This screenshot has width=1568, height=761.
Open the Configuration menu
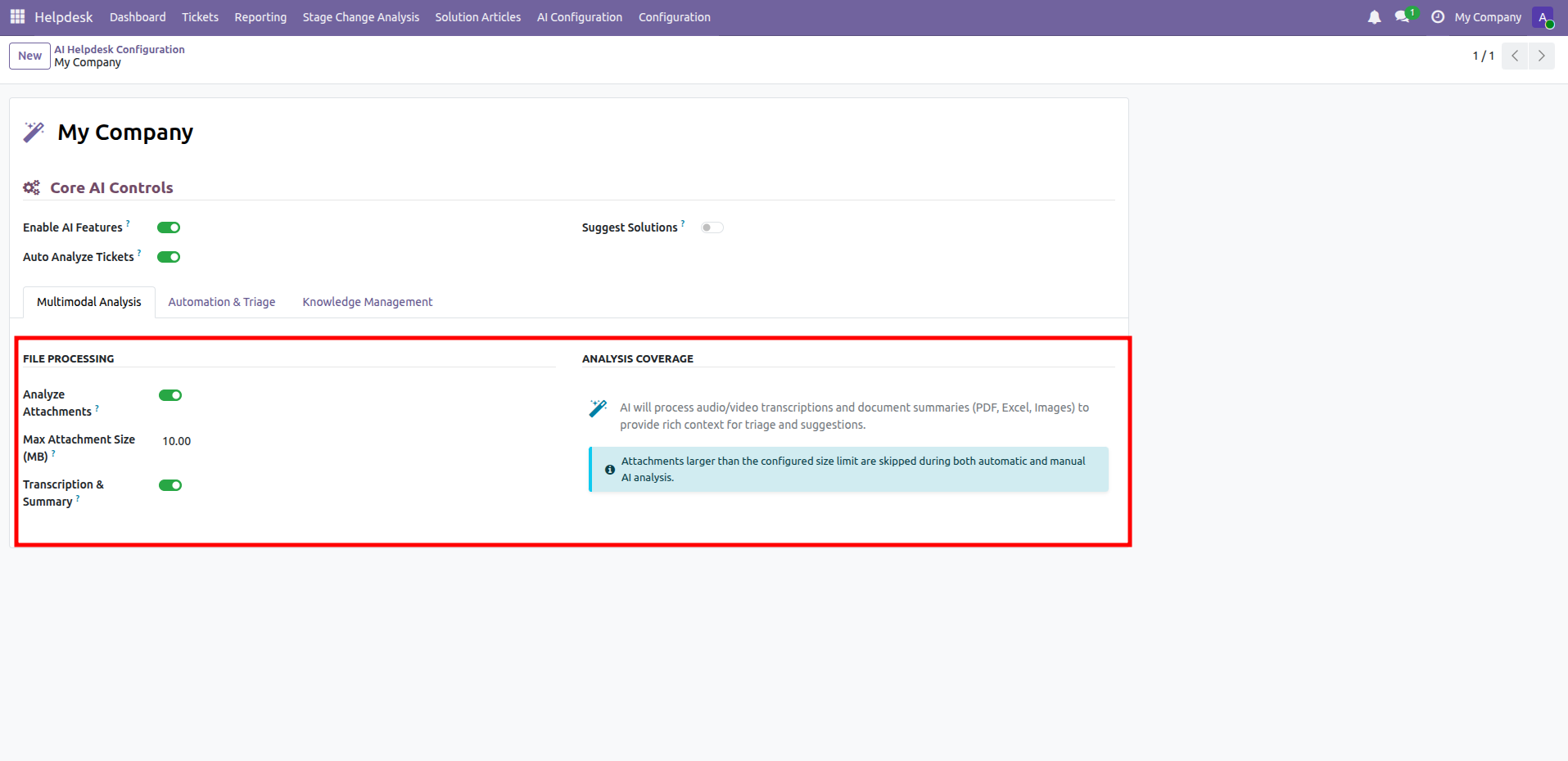pyautogui.click(x=675, y=17)
